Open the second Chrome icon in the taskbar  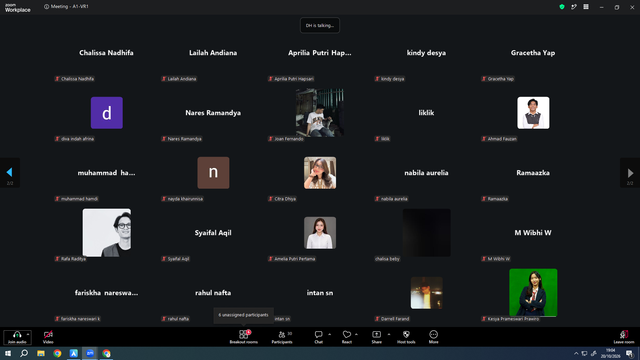[107, 353]
